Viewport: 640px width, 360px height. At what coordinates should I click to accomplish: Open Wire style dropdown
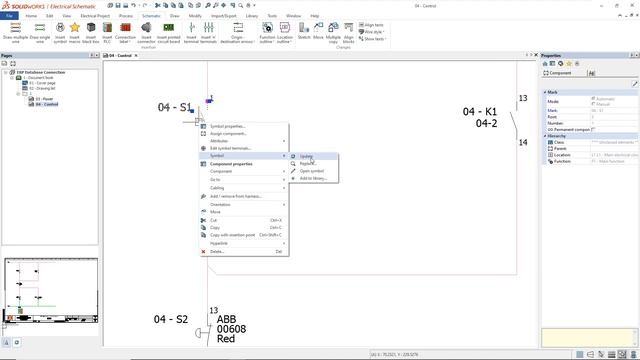click(371, 32)
